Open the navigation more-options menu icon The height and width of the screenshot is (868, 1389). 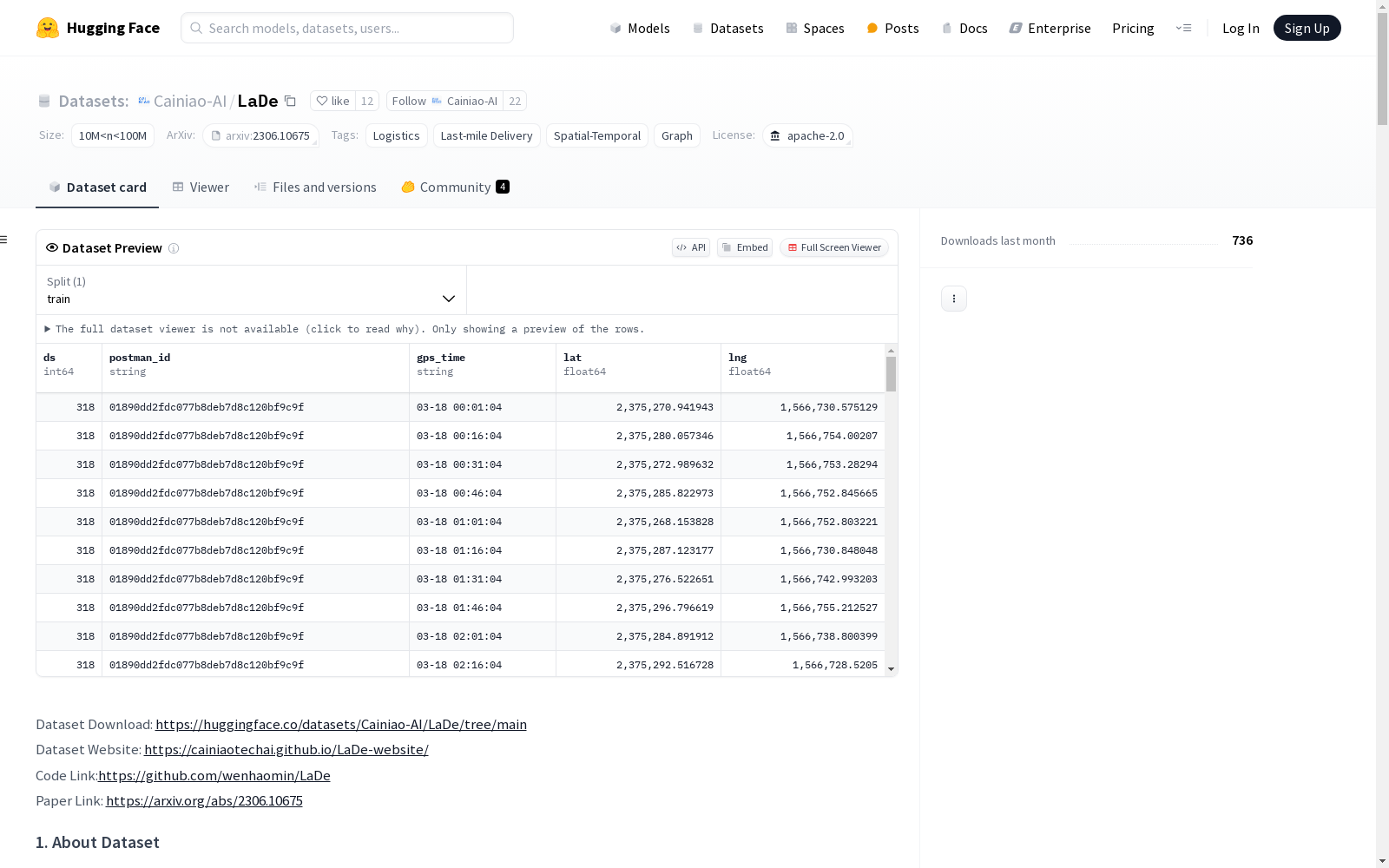pos(1183,28)
